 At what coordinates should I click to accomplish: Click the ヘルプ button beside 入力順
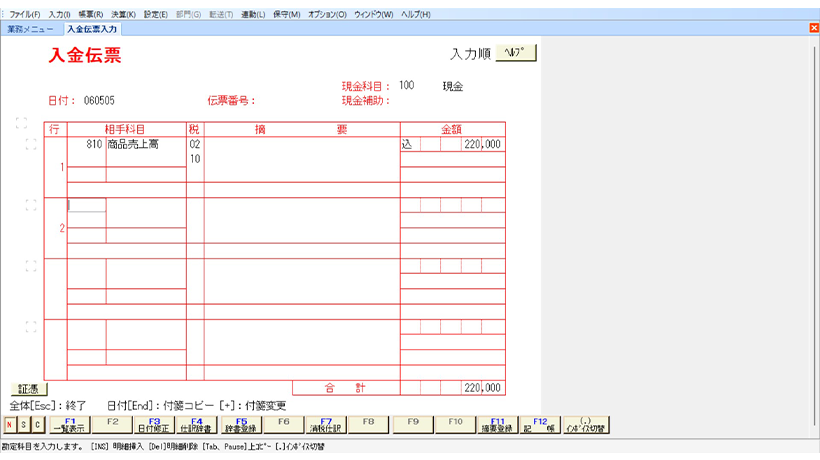tap(516, 52)
